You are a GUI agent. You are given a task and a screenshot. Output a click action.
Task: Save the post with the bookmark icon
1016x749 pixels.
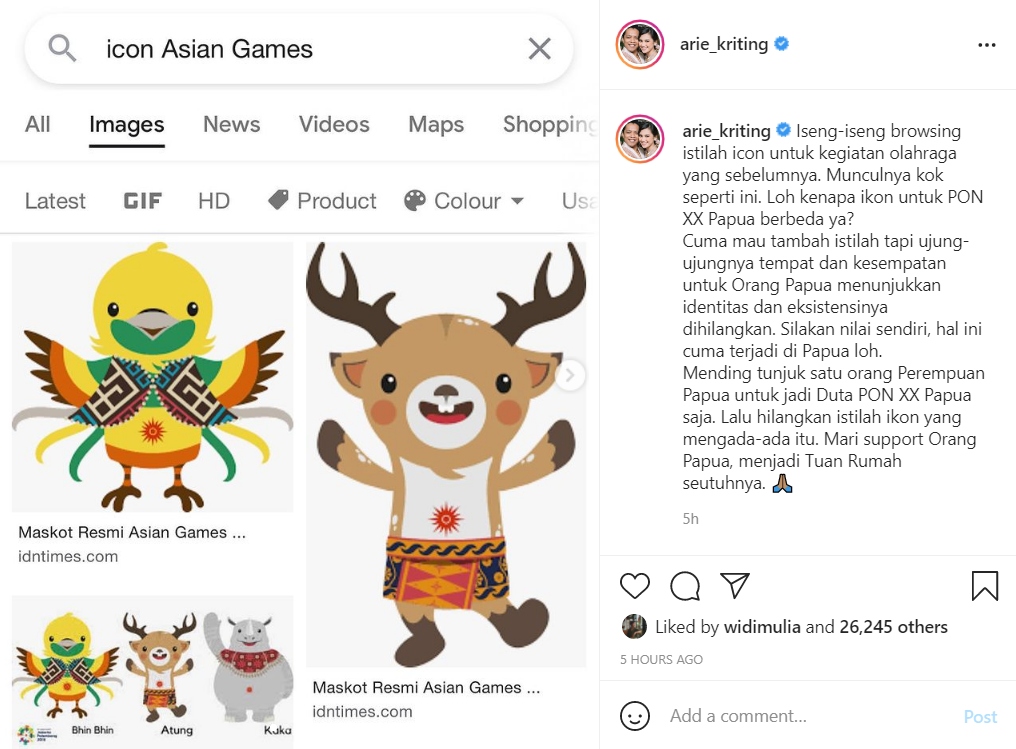[984, 586]
